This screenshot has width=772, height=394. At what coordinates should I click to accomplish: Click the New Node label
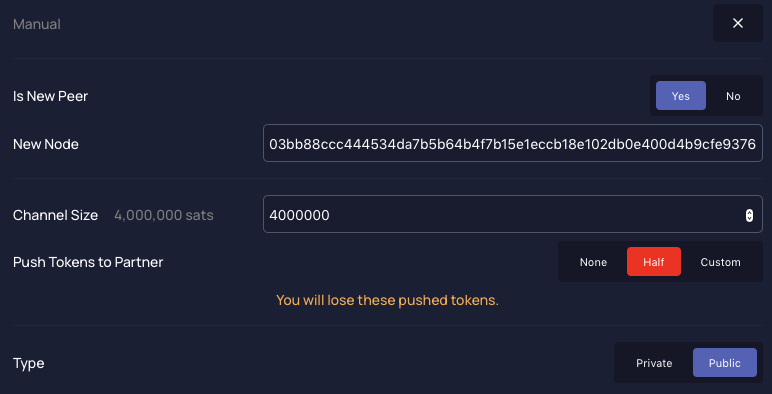tap(46, 144)
